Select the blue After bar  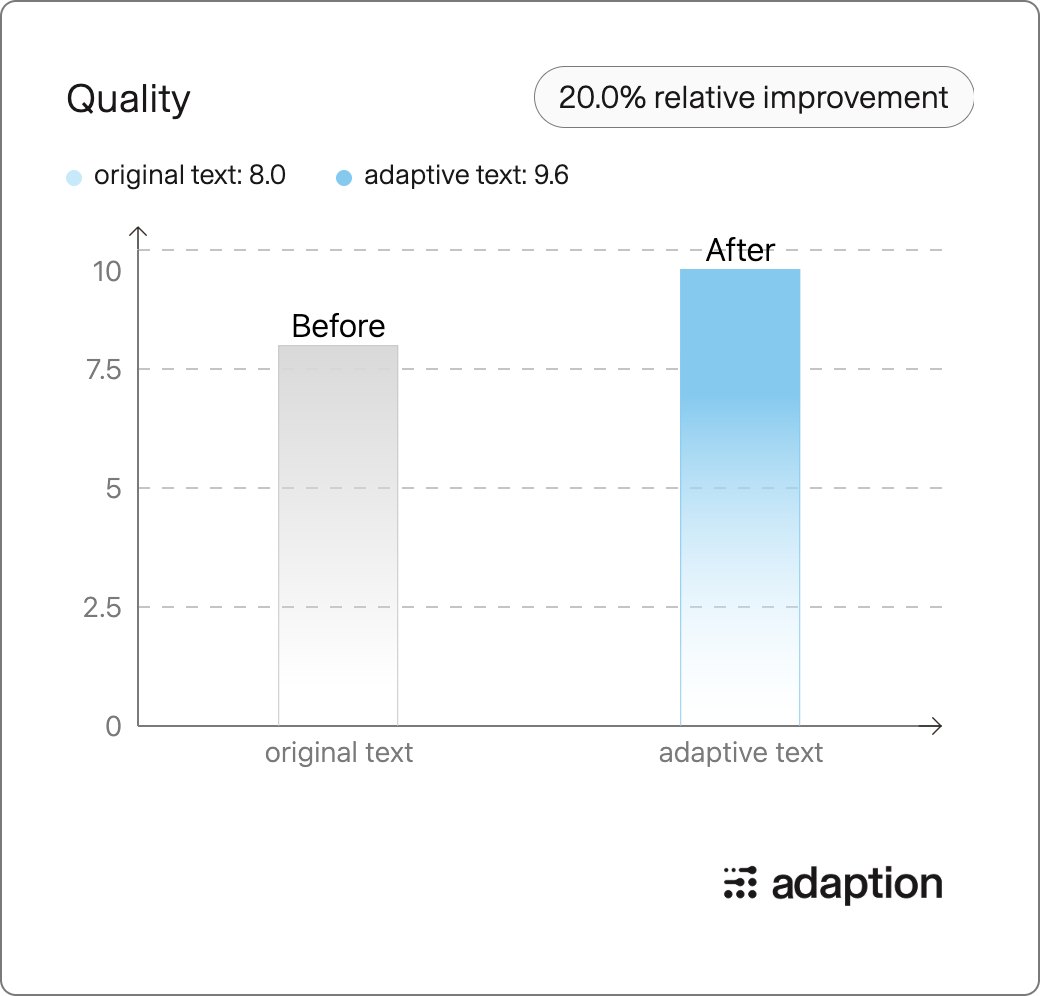[x=740, y=497]
